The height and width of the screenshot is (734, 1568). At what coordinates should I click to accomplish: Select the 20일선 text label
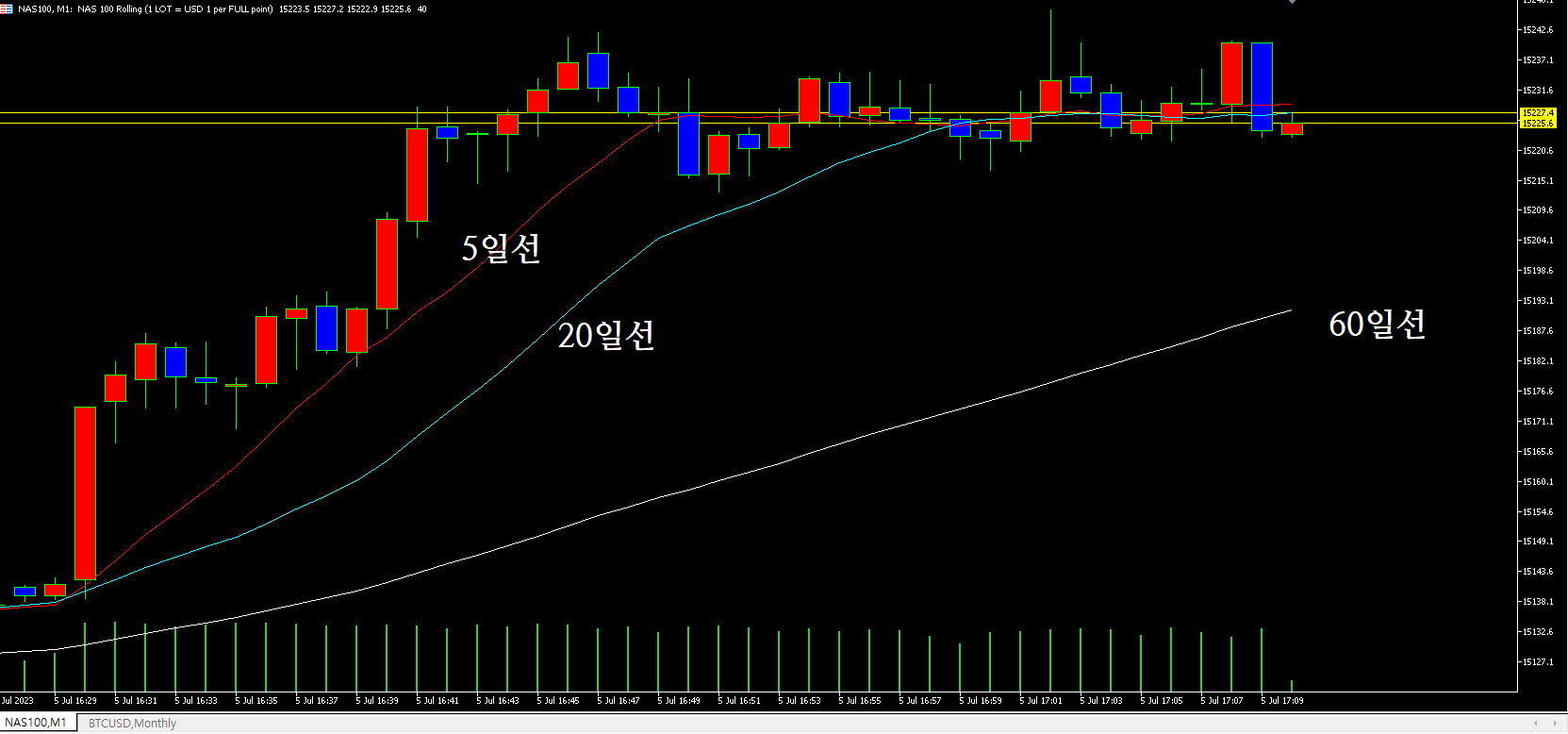606,335
